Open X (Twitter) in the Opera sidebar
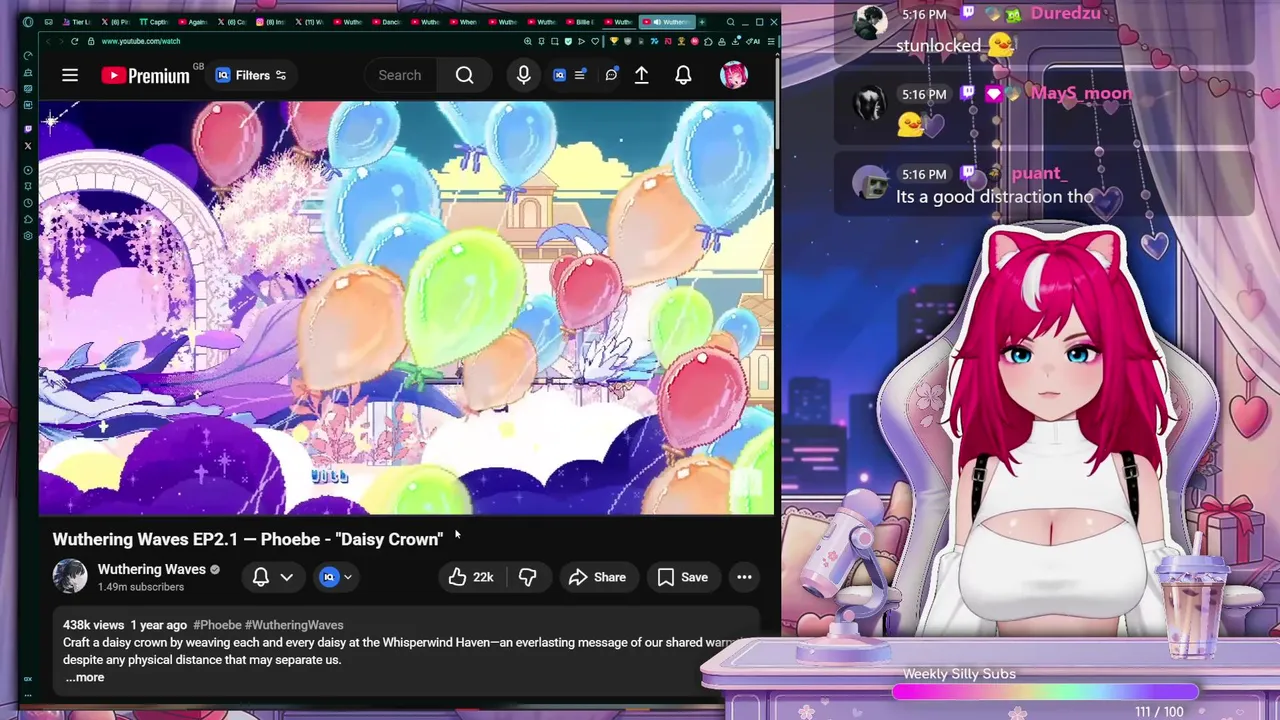This screenshot has height=720, width=1280. (x=28, y=146)
